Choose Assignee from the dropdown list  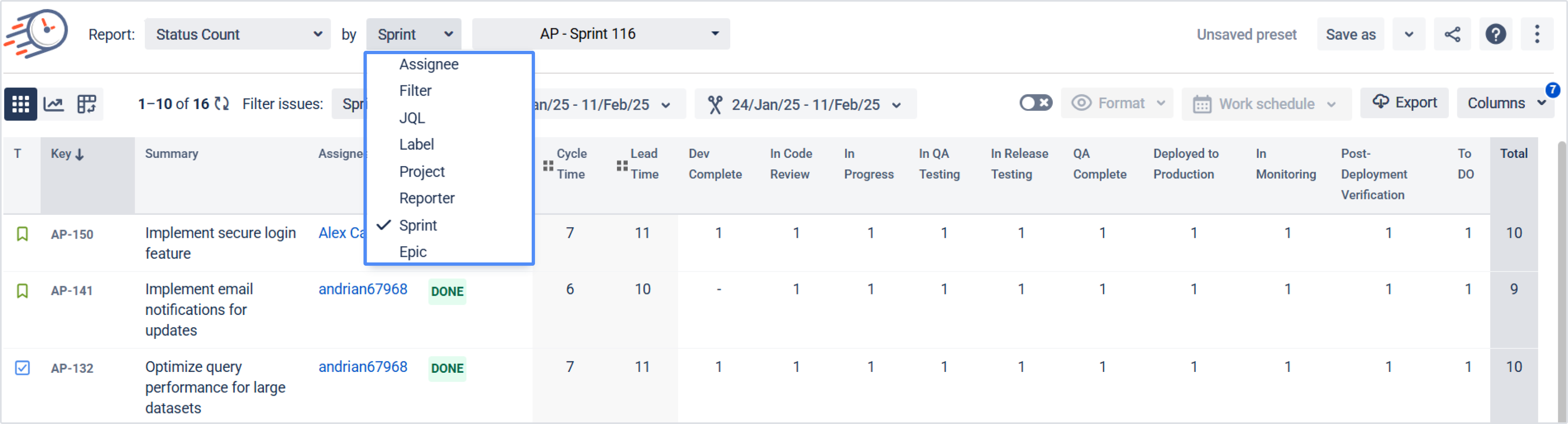pyautogui.click(x=429, y=64)
